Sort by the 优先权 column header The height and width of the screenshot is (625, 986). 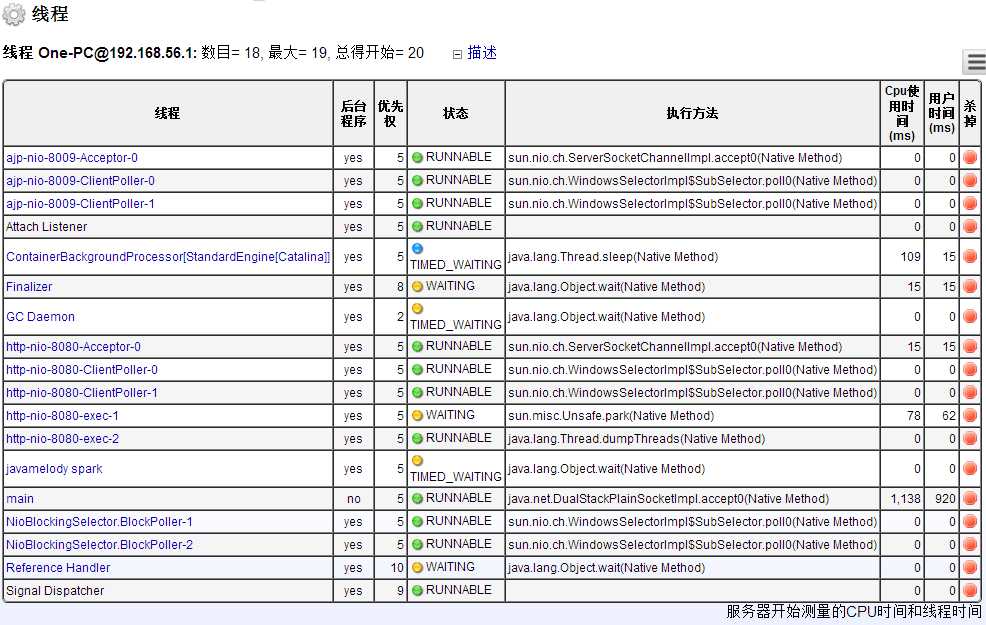390,113
